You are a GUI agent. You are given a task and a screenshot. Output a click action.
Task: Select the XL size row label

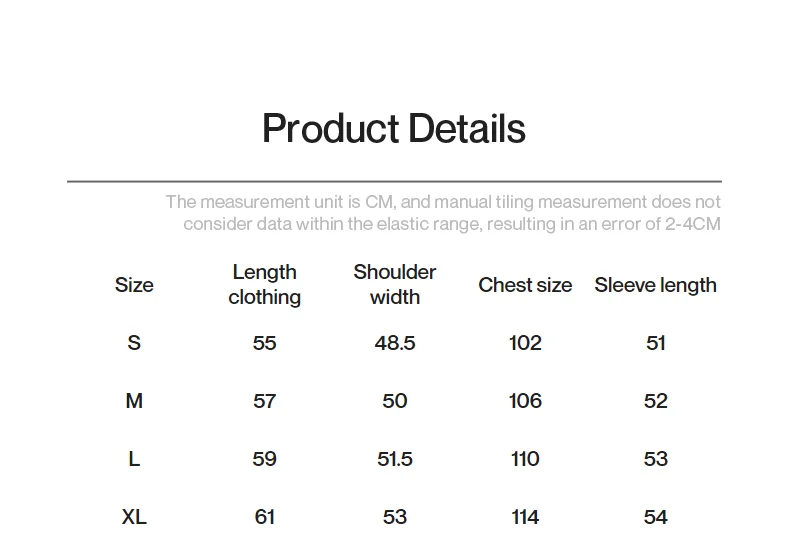click(x=134, y=517)
